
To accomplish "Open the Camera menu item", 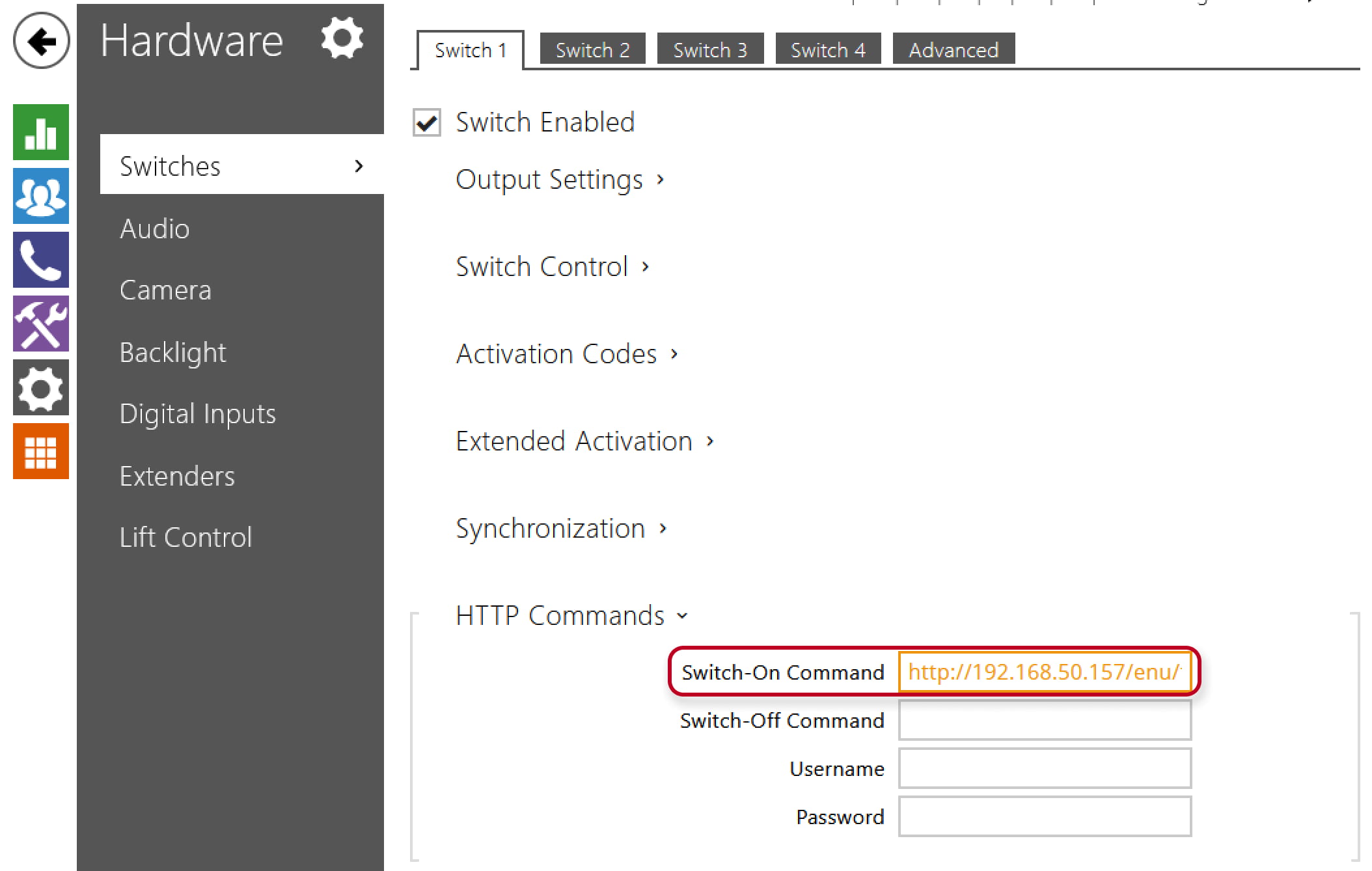I will pos(166,290).
